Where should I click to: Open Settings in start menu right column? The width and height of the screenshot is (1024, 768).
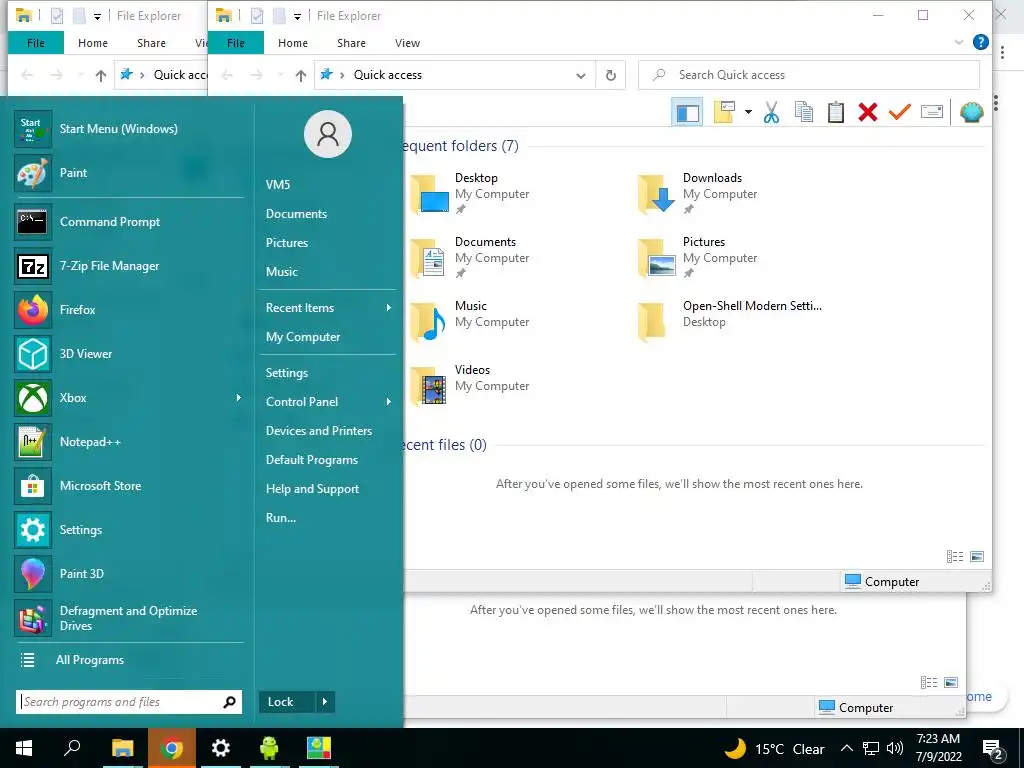point(287,373)
